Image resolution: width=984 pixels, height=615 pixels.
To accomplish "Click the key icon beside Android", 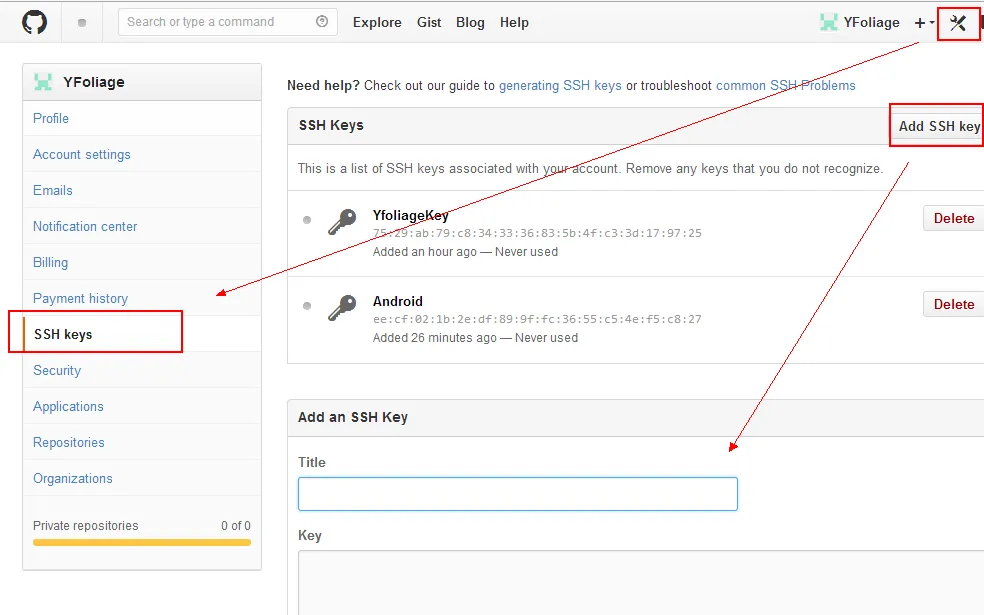I will coord(342,308).
